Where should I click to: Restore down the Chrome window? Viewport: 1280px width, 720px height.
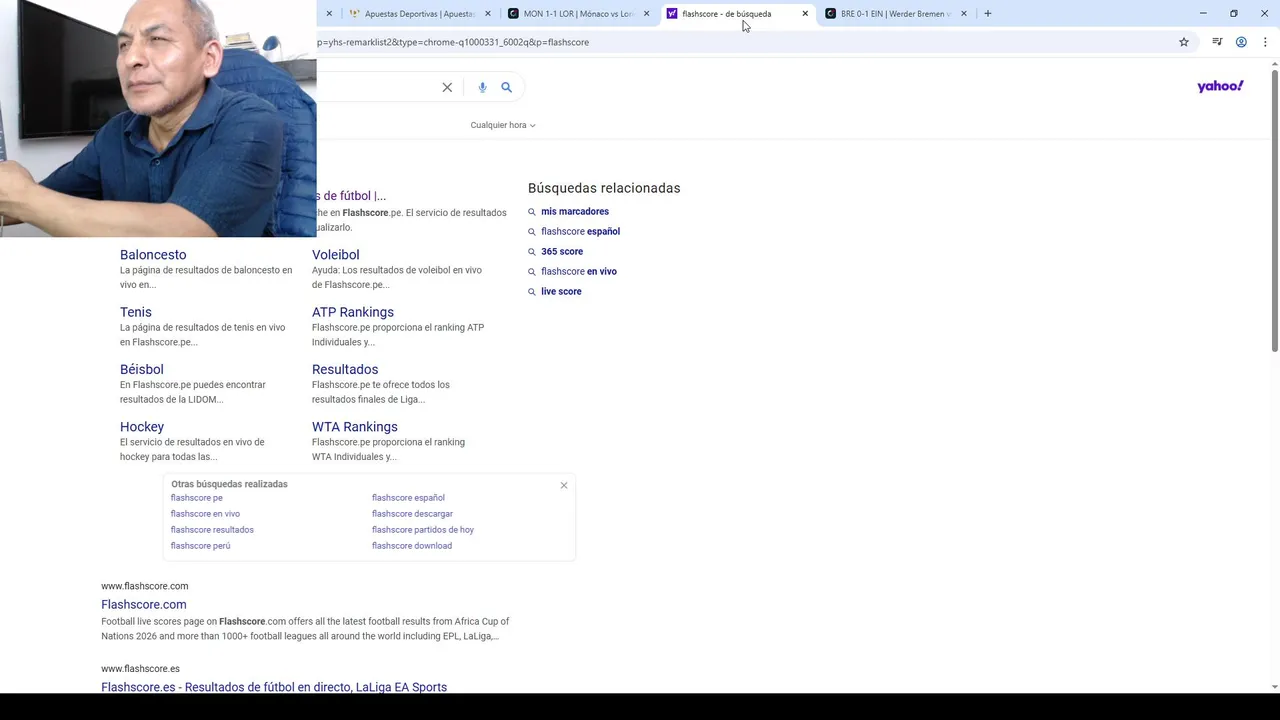1234,14
